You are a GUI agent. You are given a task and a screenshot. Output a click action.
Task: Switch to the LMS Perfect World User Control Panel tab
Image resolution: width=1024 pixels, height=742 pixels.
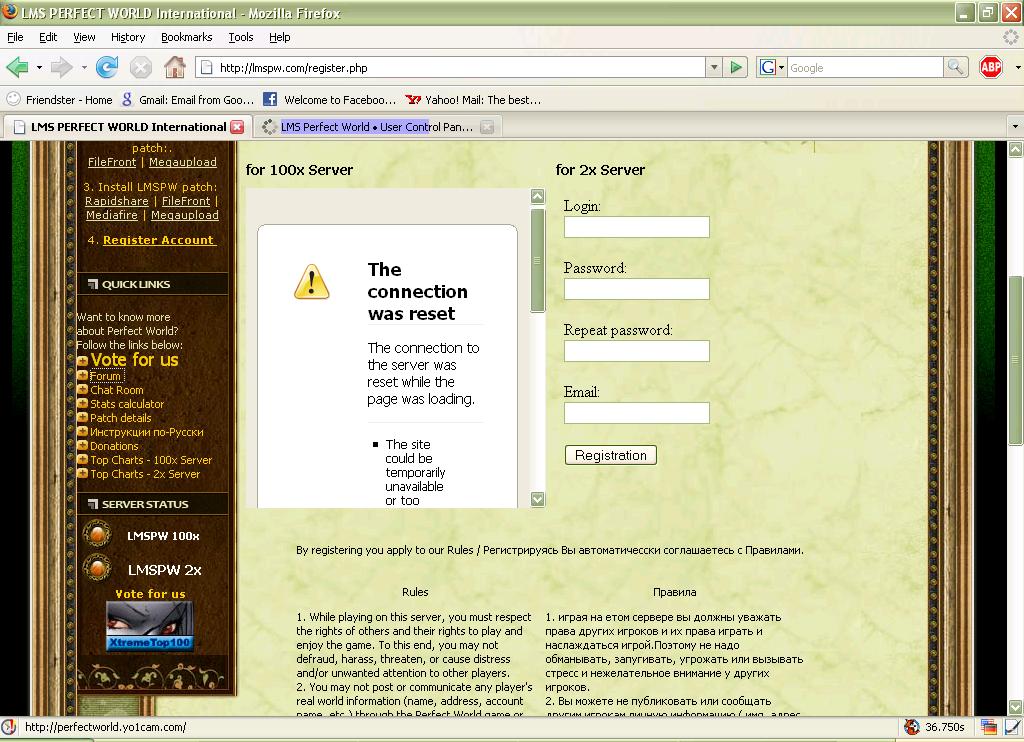pyautogui.click(x=375, y=127)
